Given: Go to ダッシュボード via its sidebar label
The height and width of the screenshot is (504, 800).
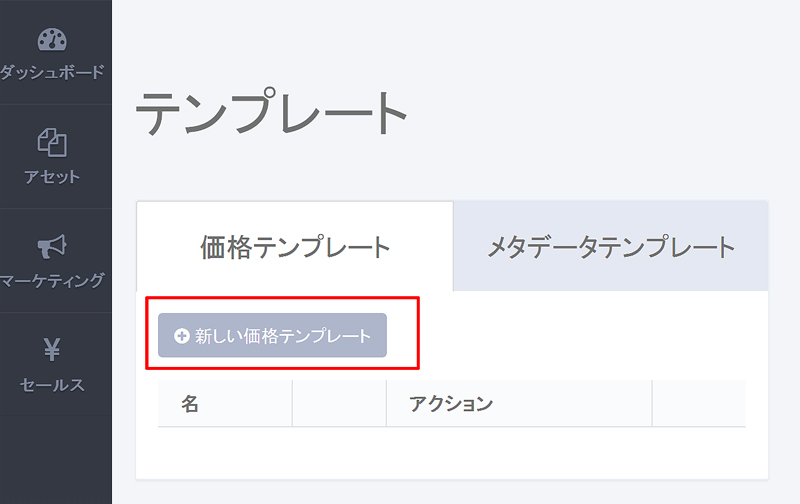Looking at the screenshot, I should 52,72.
